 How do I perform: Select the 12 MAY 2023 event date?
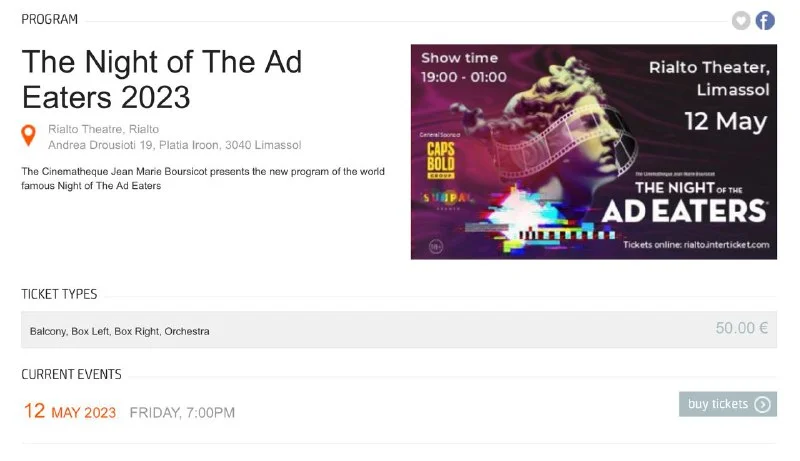click(70, 412)
